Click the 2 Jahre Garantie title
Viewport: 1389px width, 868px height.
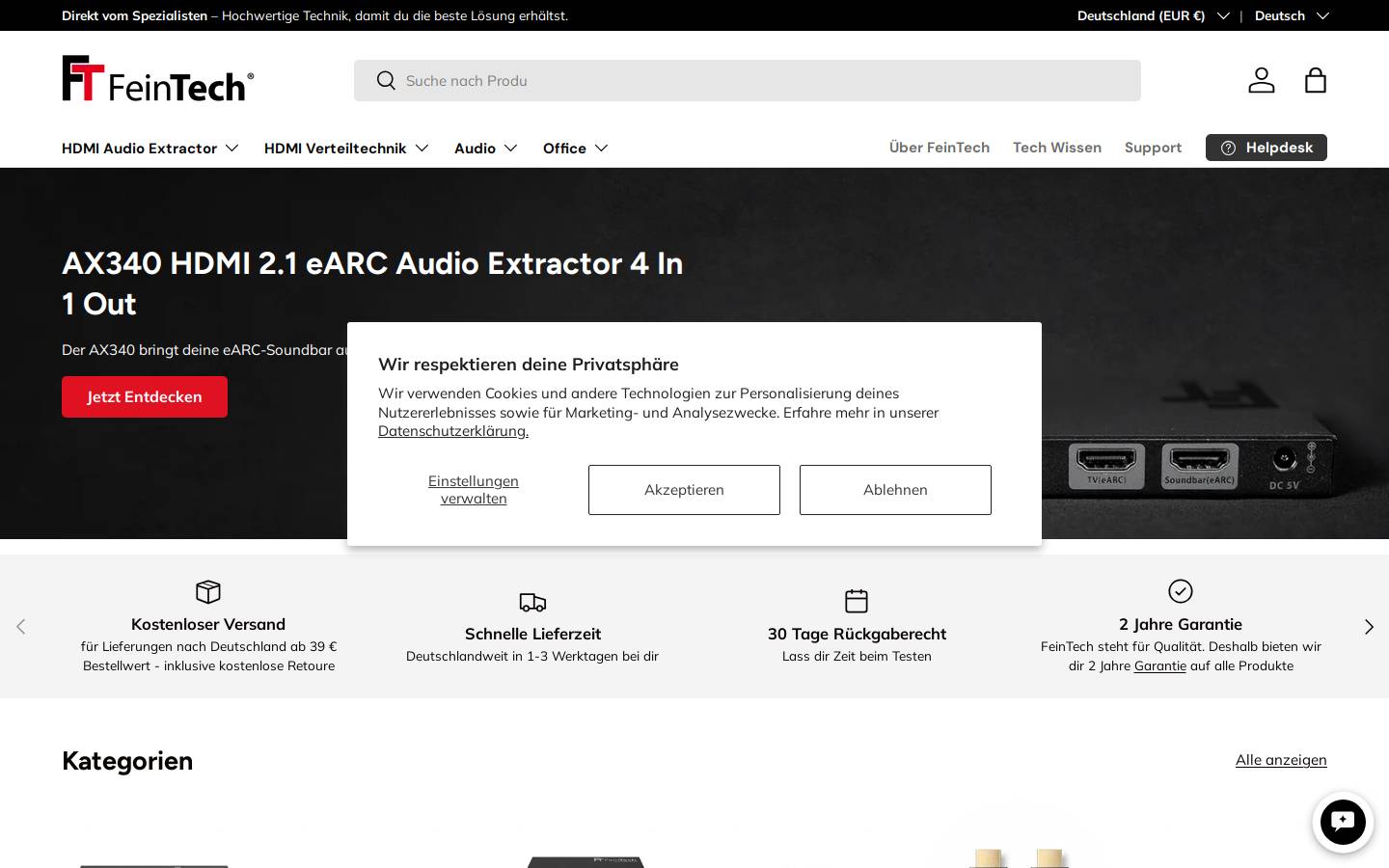click(1181, 624)
